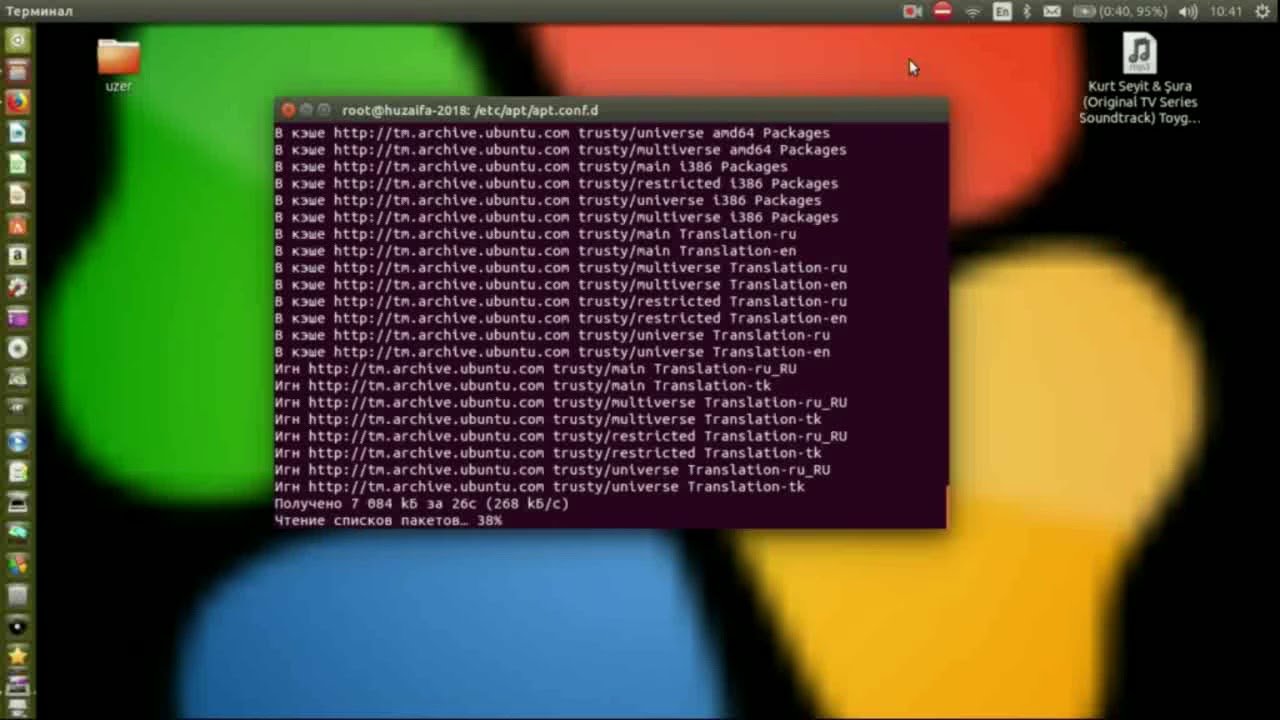The image size is (1280, 720).
Task: Open the Bluetooth indicator menu
Action: [1026, 11]
